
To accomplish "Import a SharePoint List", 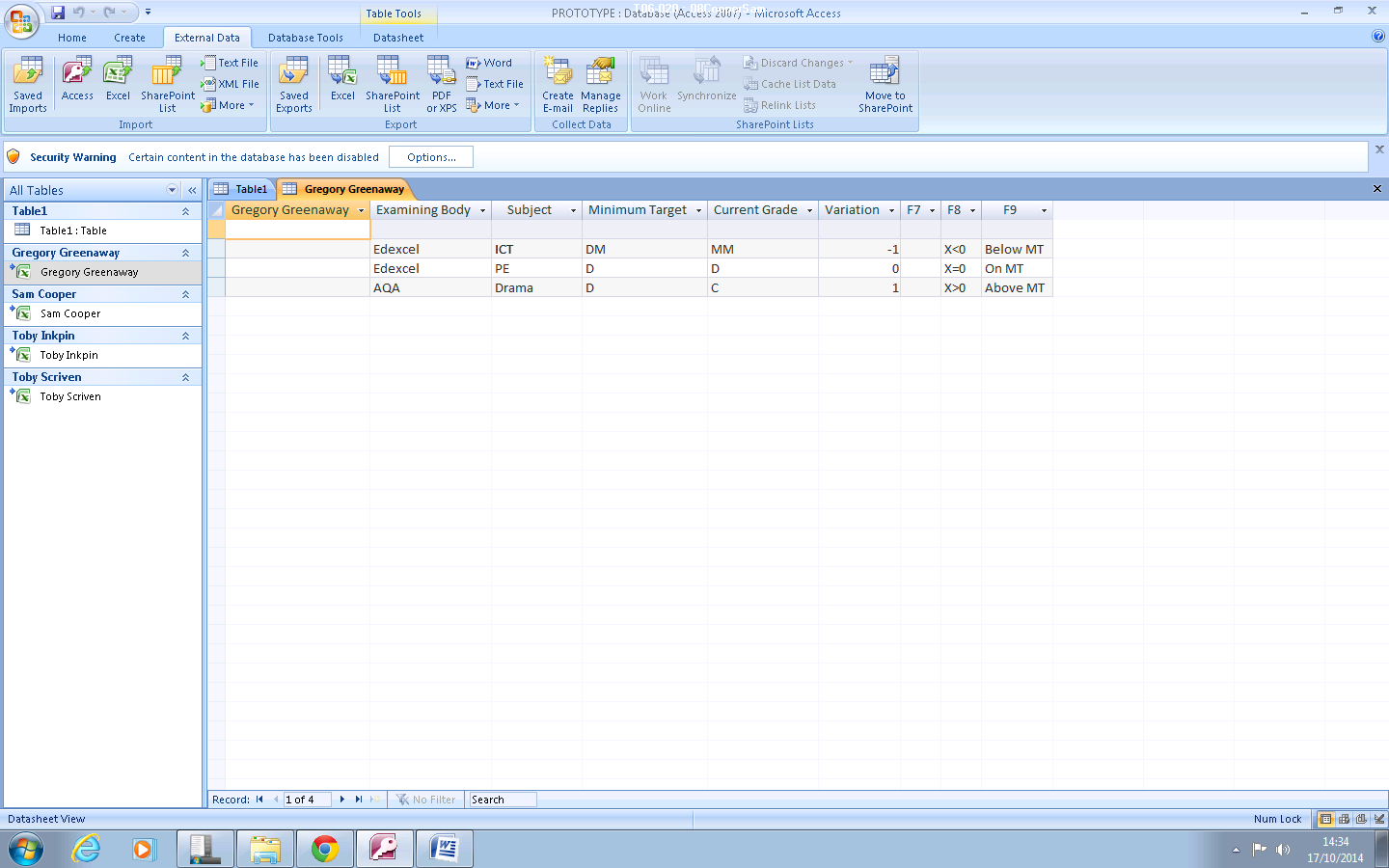I will pyautogui.click(x=168, y=85).
